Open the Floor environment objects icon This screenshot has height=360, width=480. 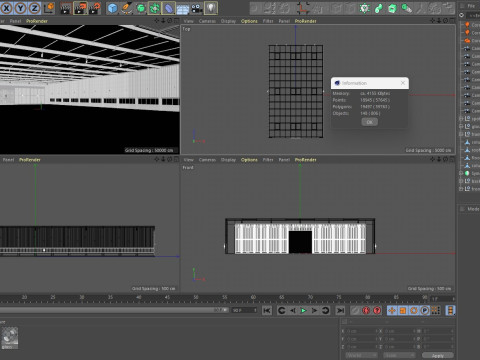click(x=182, y=8)
